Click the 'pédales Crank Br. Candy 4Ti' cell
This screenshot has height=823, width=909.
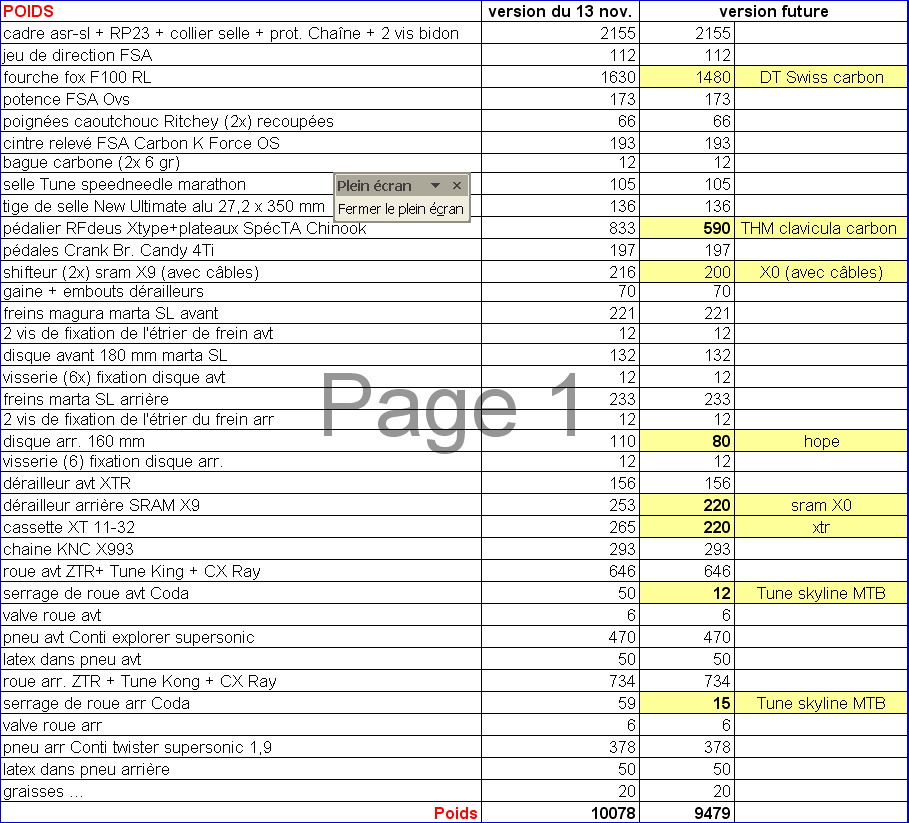241,250
